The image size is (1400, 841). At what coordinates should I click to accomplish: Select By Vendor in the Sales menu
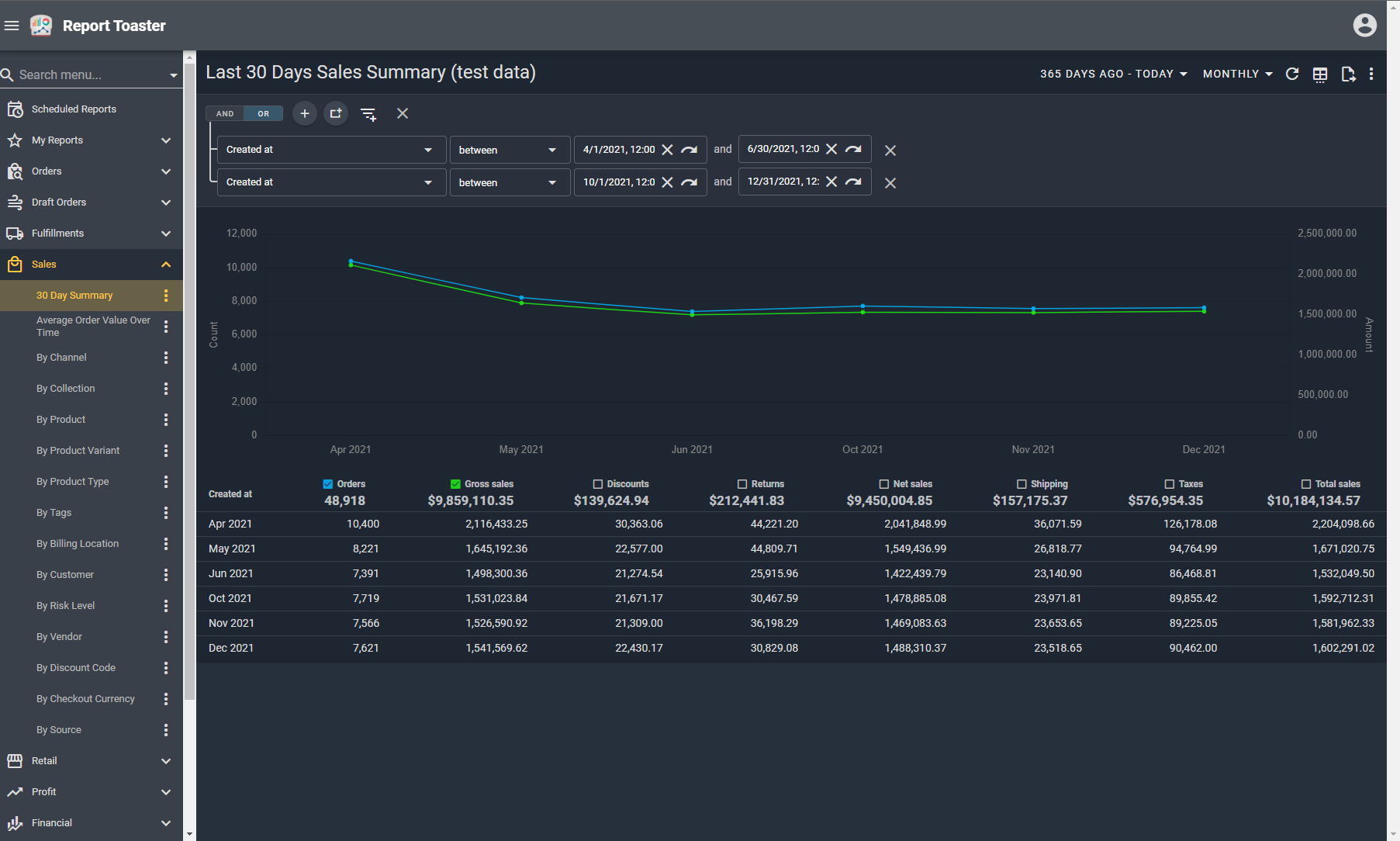(59, 637)
